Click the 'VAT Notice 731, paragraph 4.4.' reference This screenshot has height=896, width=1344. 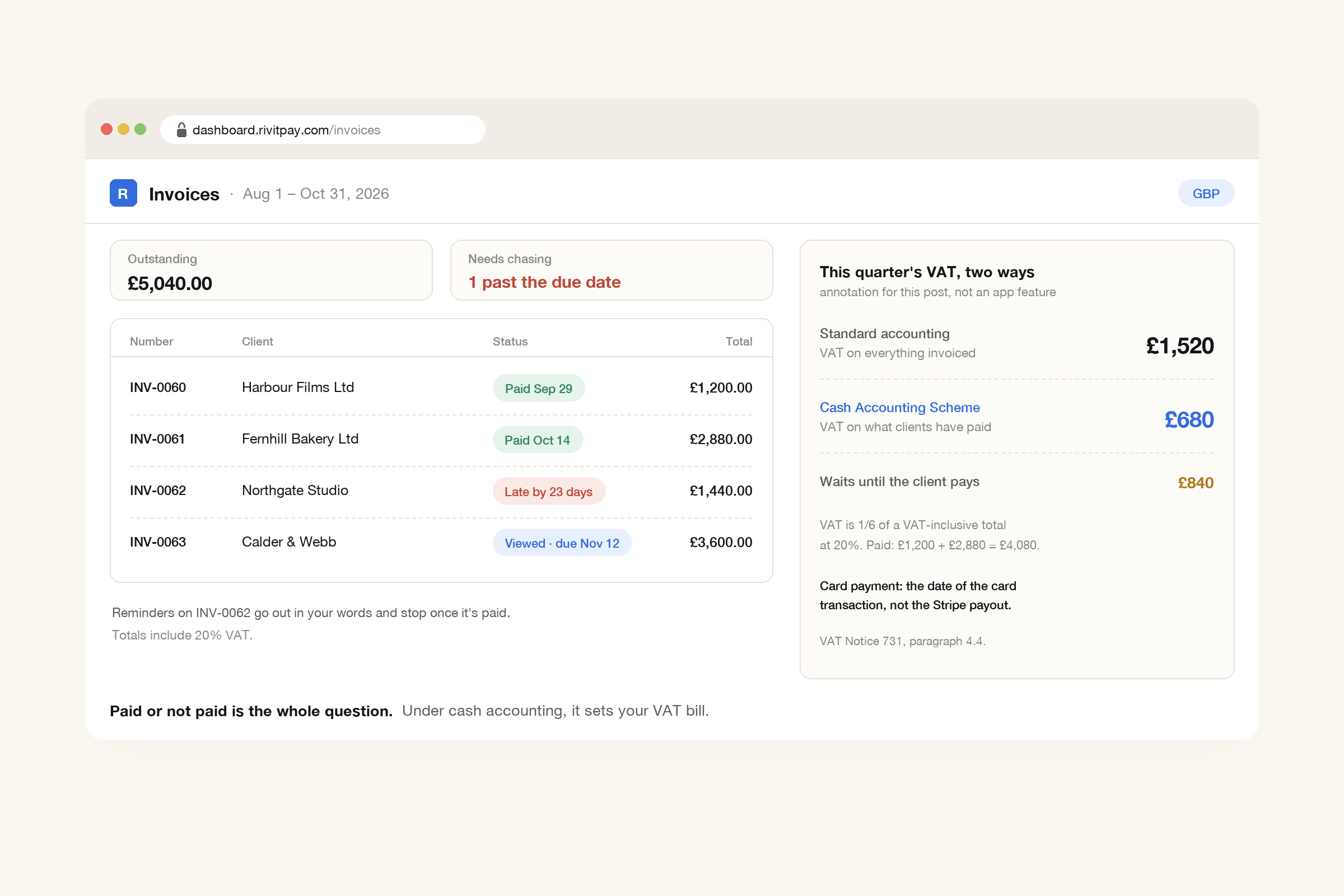coord(902,641)
